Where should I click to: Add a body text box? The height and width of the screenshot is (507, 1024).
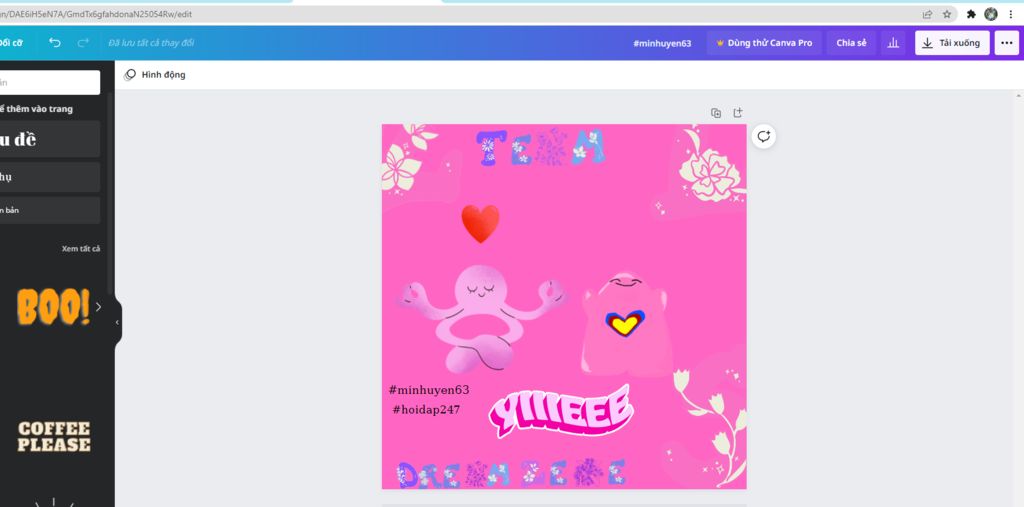point(50,210)
